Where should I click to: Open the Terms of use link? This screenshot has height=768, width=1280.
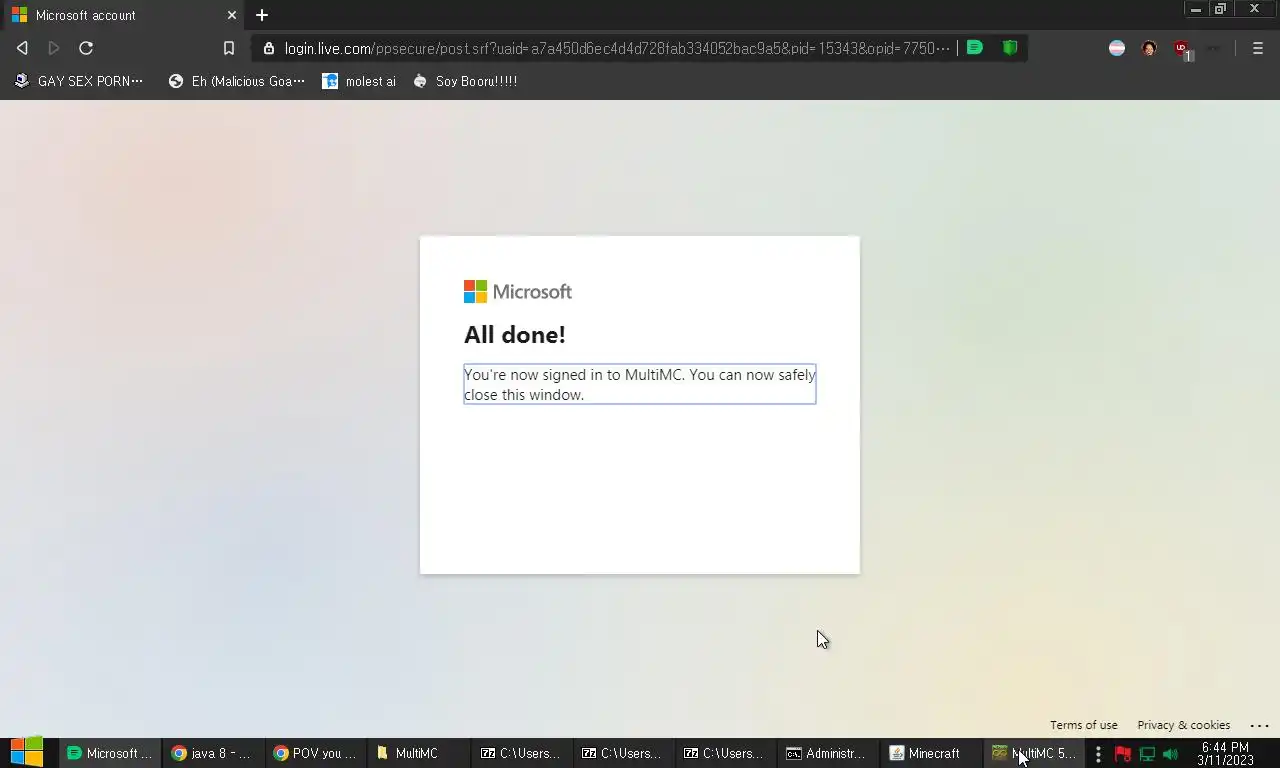click(1083, 725)
